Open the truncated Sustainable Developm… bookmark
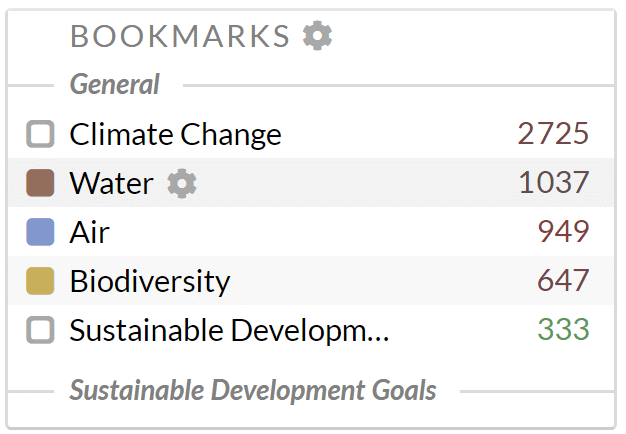 point(229,331)
